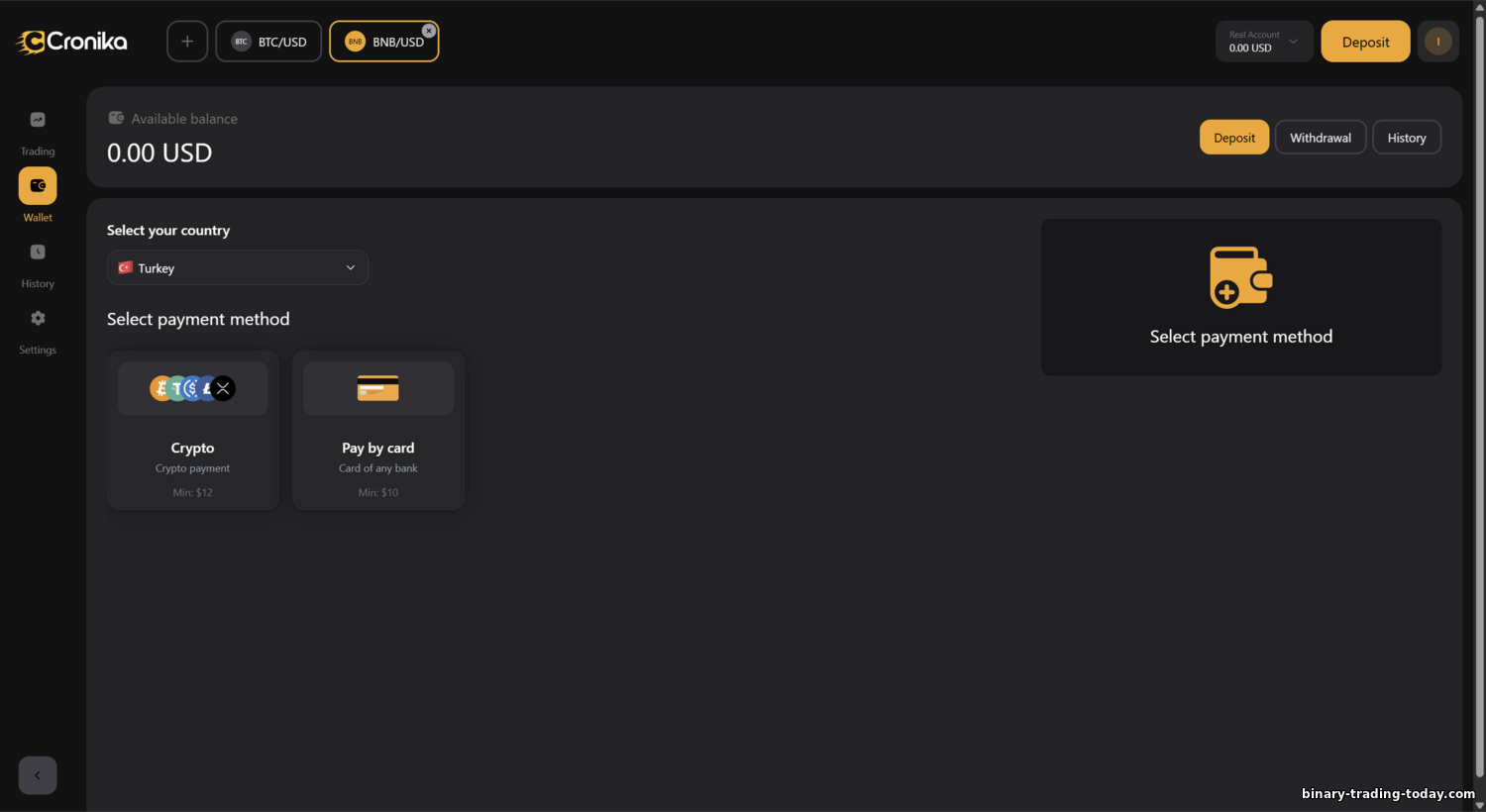The image size is (1486, 812).
Task: Open the user profile avatar icon
Action: 1437,42
